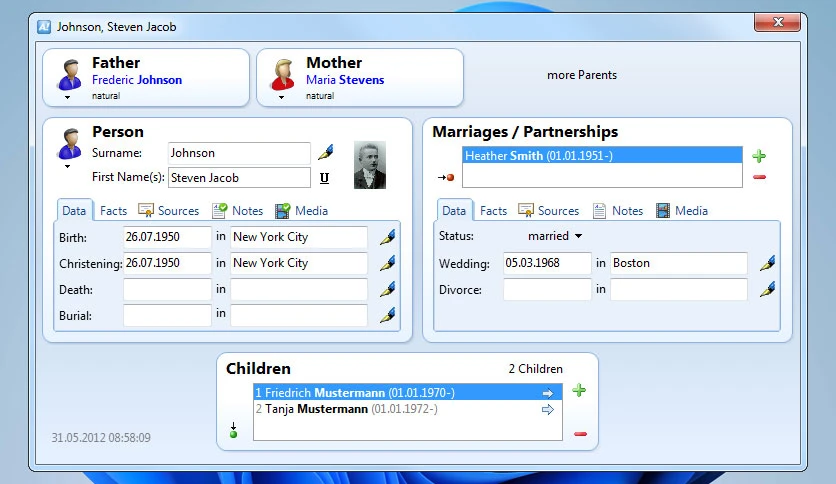Image resolution: width=836 pixels, height=484 pixels.
Task: Open father Frederic Johnson link
Action: click(x=137, y=80)
